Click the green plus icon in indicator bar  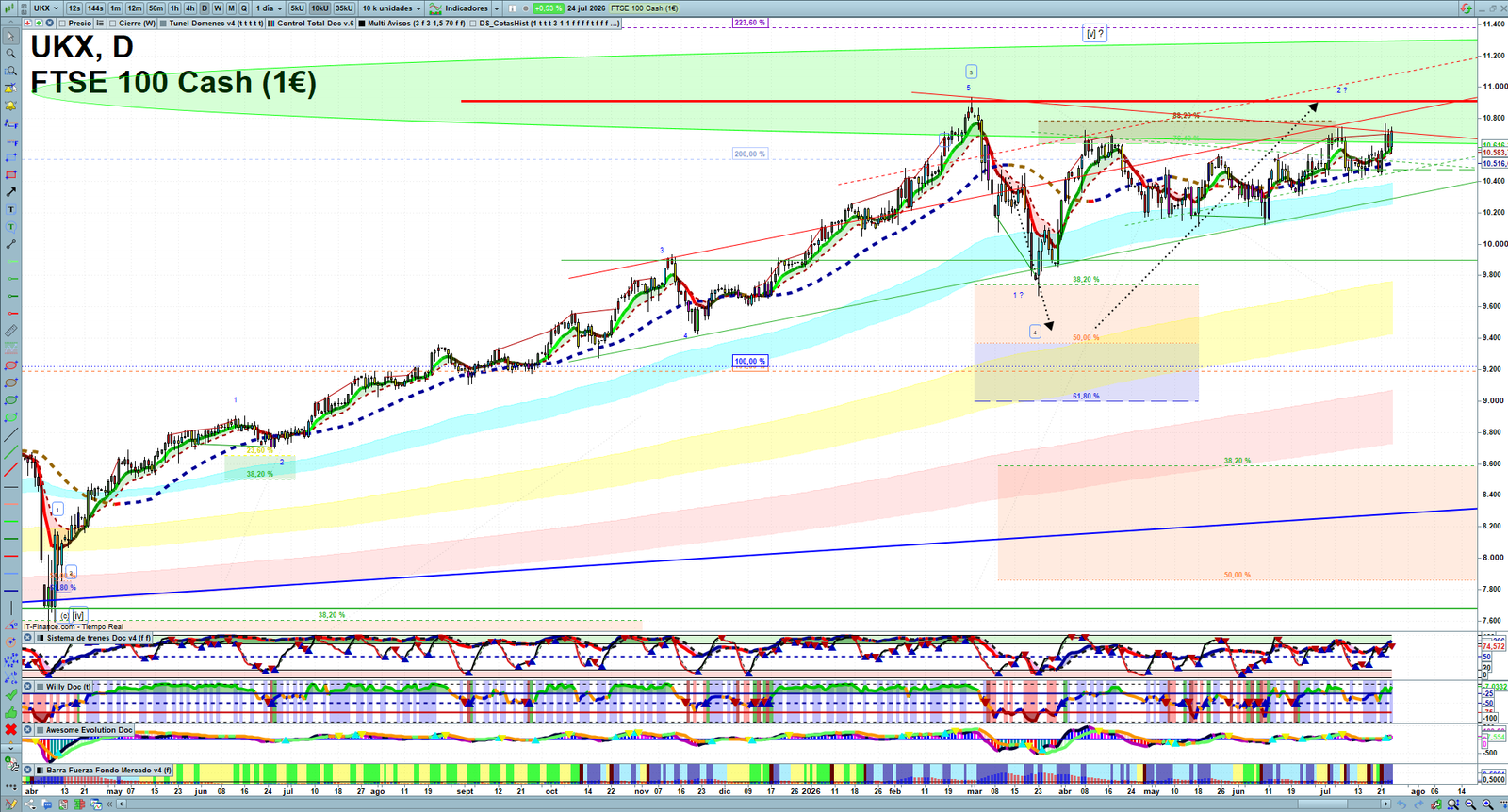(39, 23)
